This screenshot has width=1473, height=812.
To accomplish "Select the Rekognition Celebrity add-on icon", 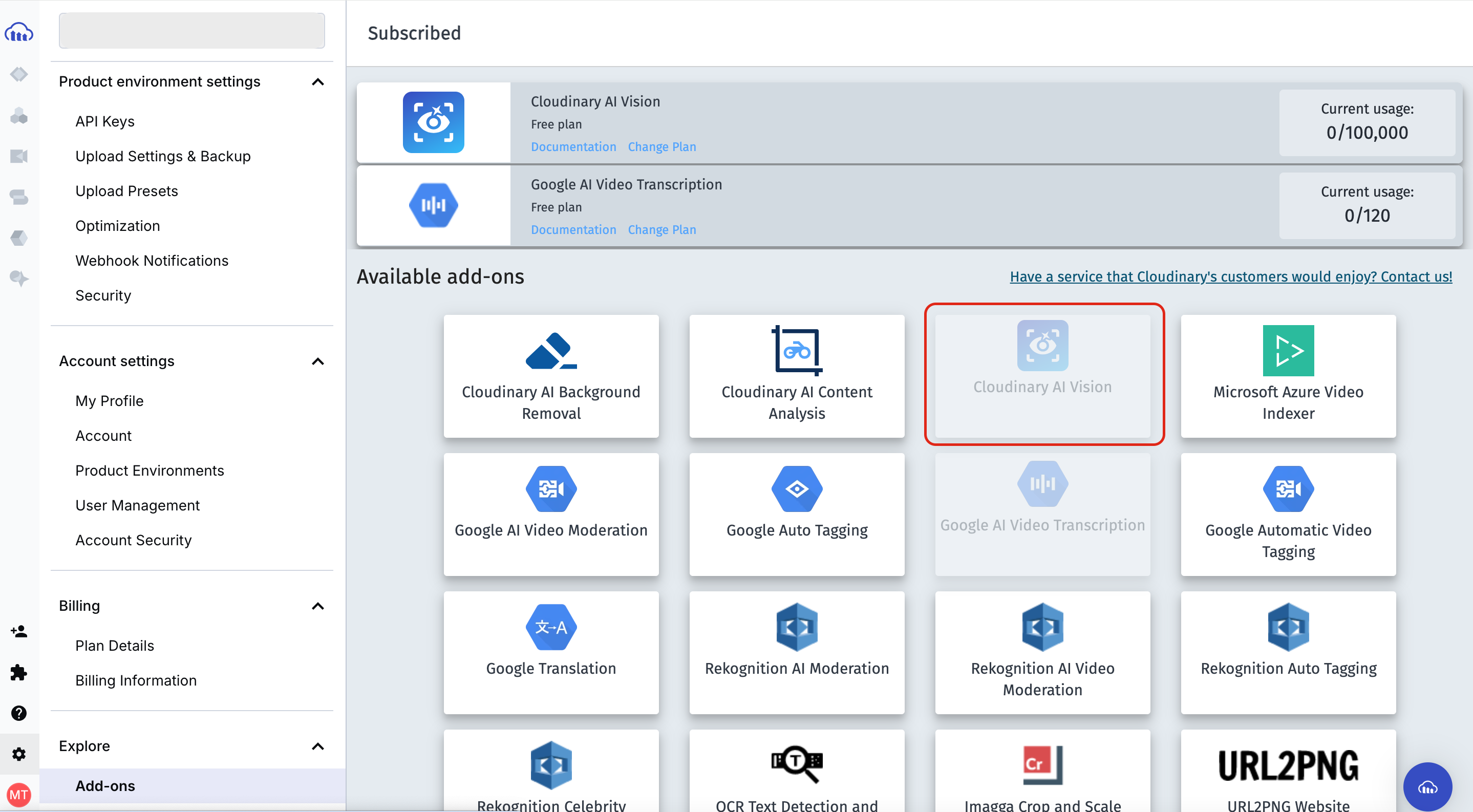I will point(551,766).
